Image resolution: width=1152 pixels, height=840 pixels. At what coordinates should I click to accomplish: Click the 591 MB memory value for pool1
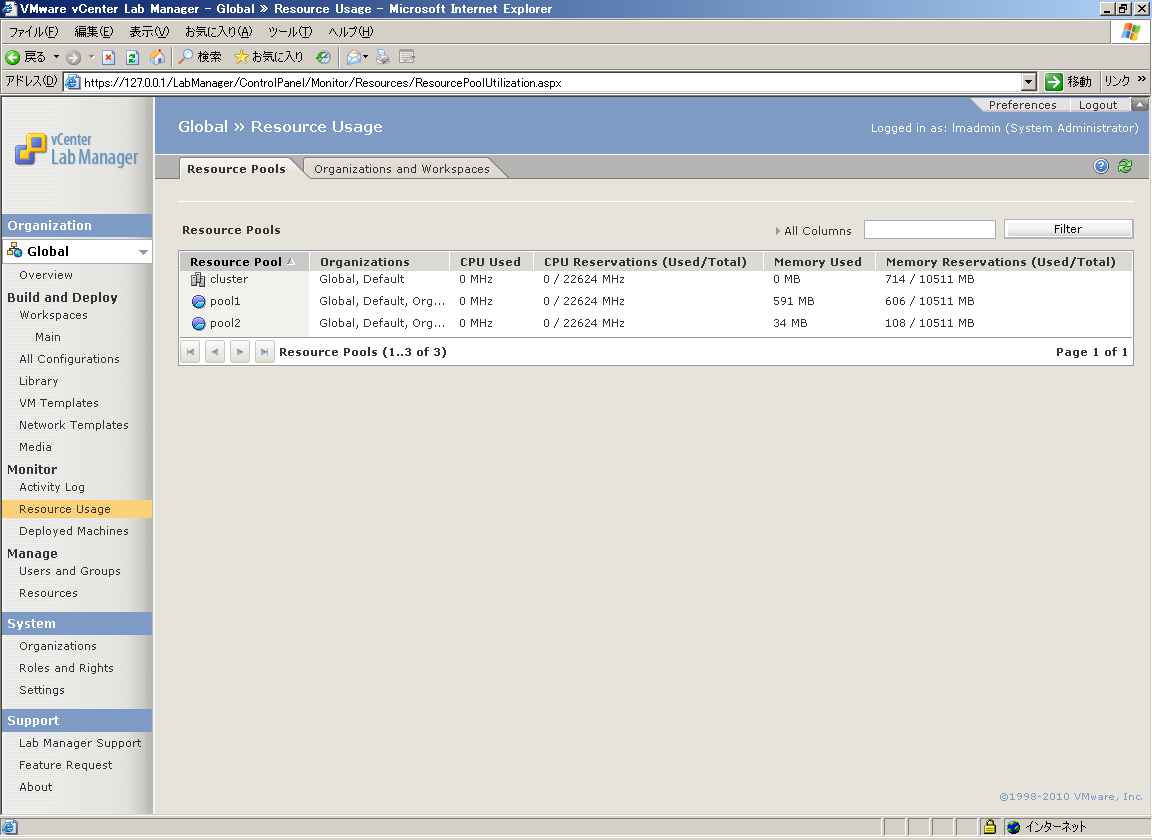coord(793,301)
